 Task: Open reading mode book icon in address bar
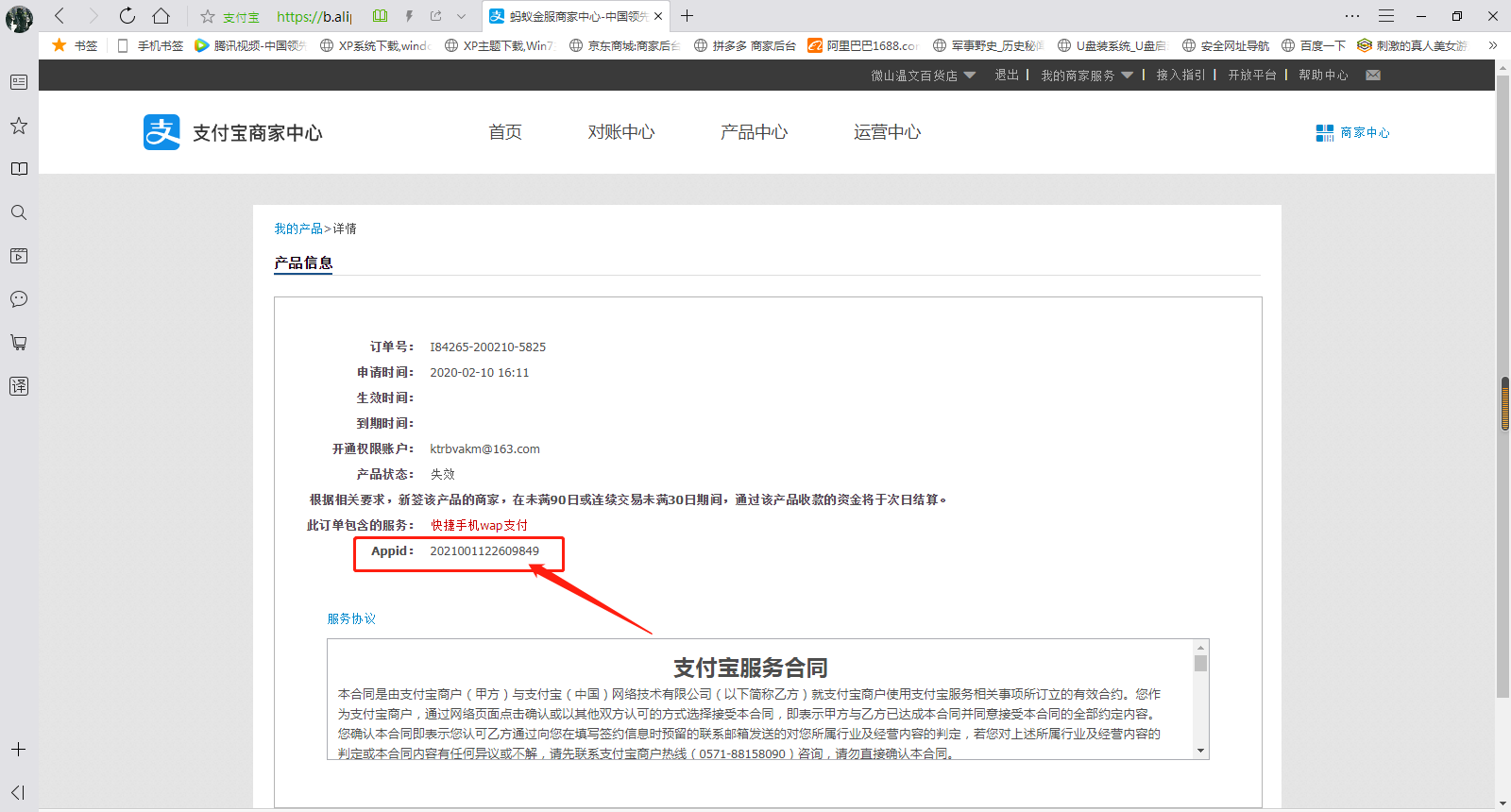pos(380,16)
